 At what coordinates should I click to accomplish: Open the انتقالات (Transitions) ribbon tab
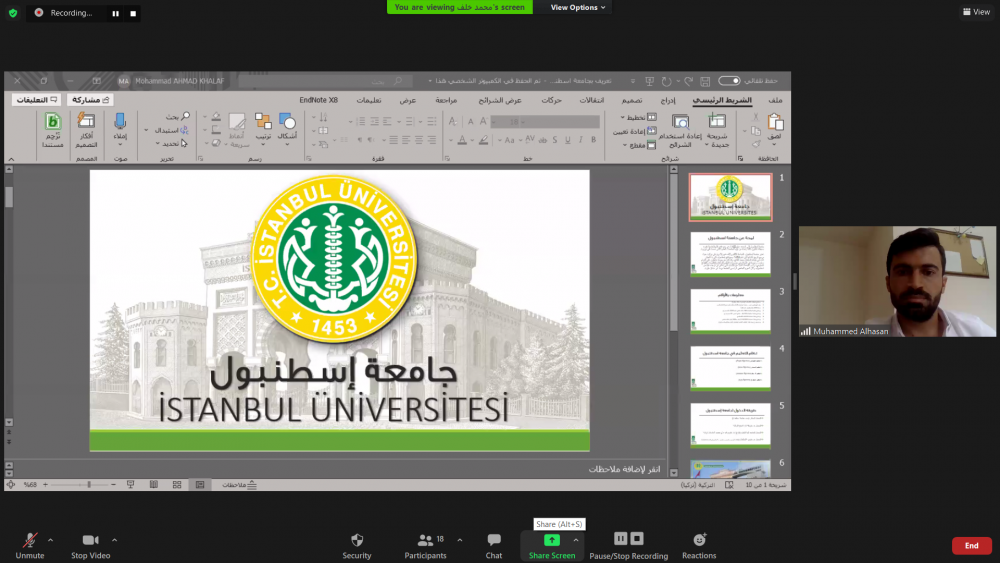click(591, 100)
